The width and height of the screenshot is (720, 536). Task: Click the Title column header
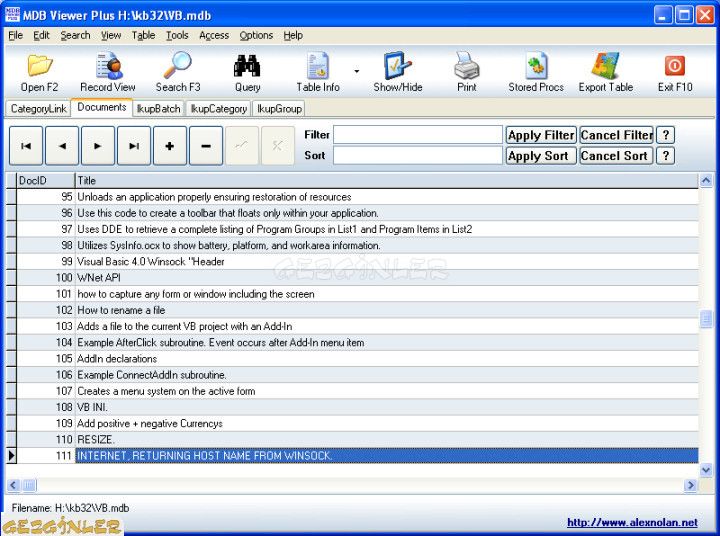click(387, 181)
